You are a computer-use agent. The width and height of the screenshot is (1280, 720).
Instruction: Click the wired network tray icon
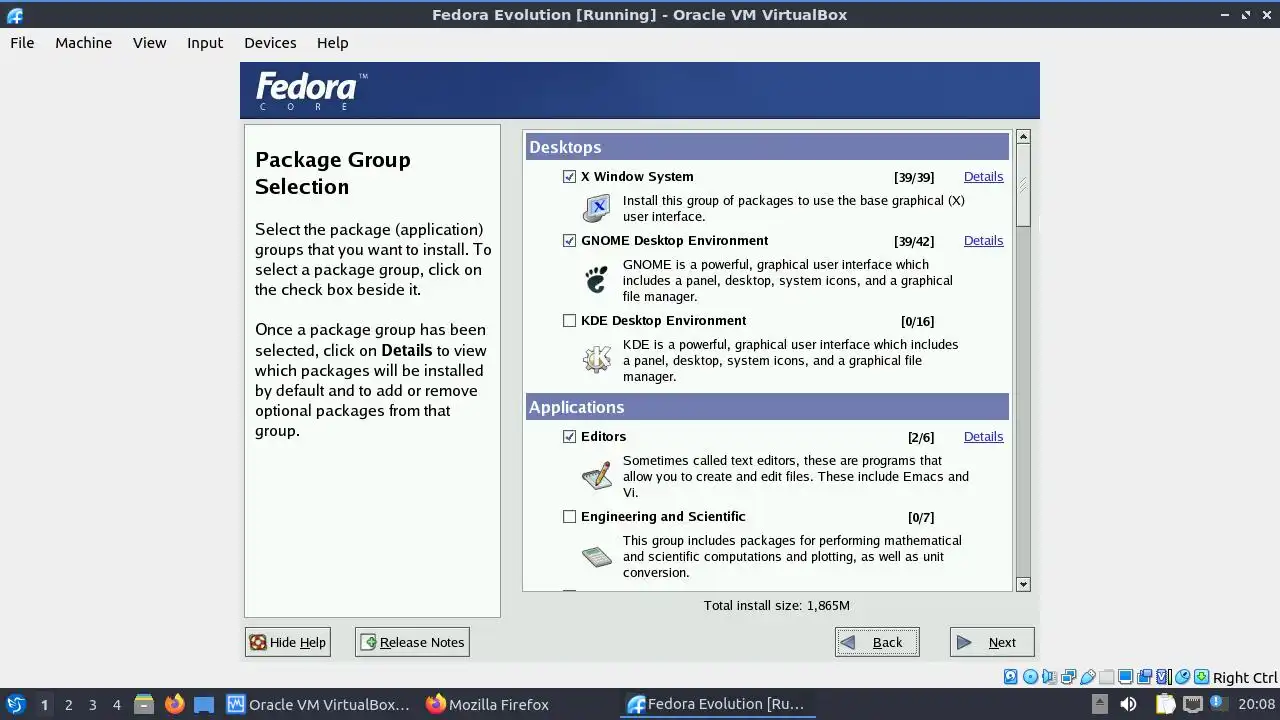tap(1193, 704)
